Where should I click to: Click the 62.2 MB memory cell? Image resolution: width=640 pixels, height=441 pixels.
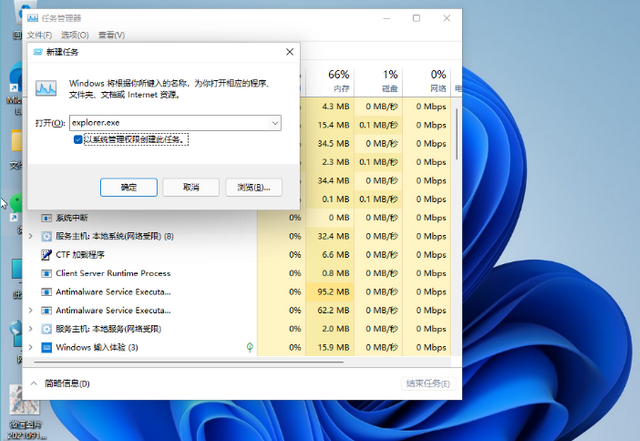(x=330, y=310)
